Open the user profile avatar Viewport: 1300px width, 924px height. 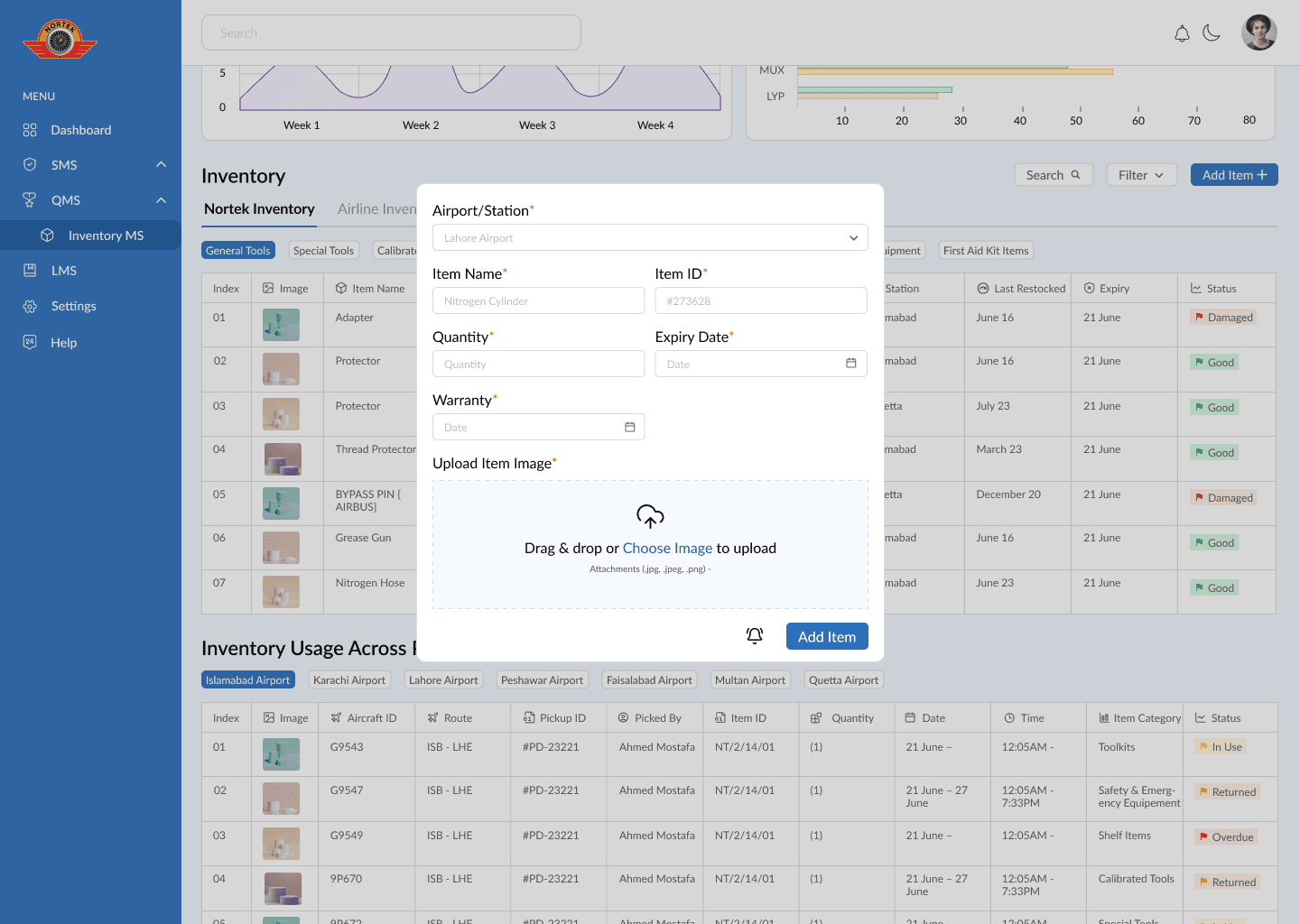click(x=1259, y=32)
